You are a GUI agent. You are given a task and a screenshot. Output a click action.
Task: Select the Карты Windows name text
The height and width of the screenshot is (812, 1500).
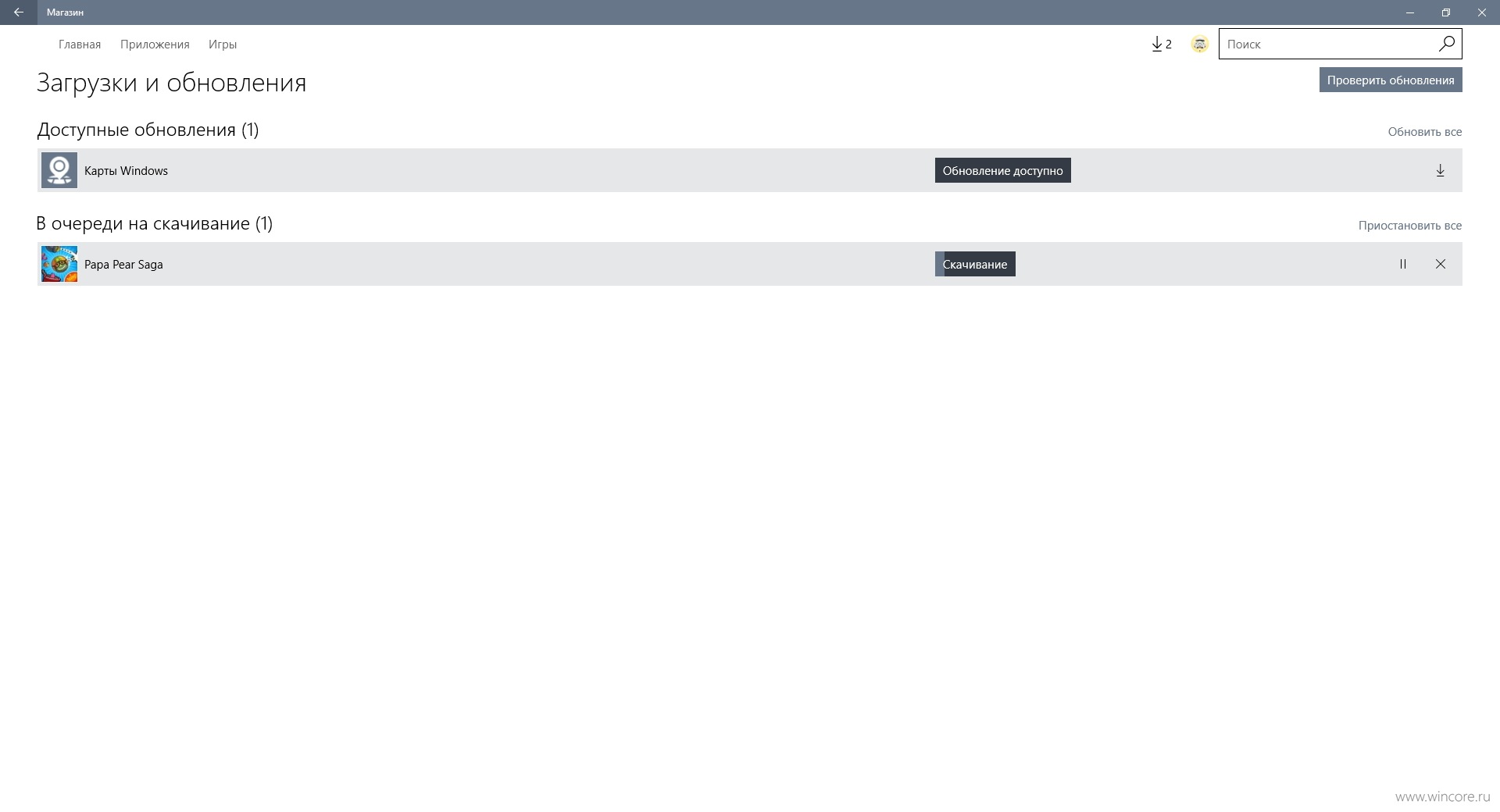(x=126, y=171)
